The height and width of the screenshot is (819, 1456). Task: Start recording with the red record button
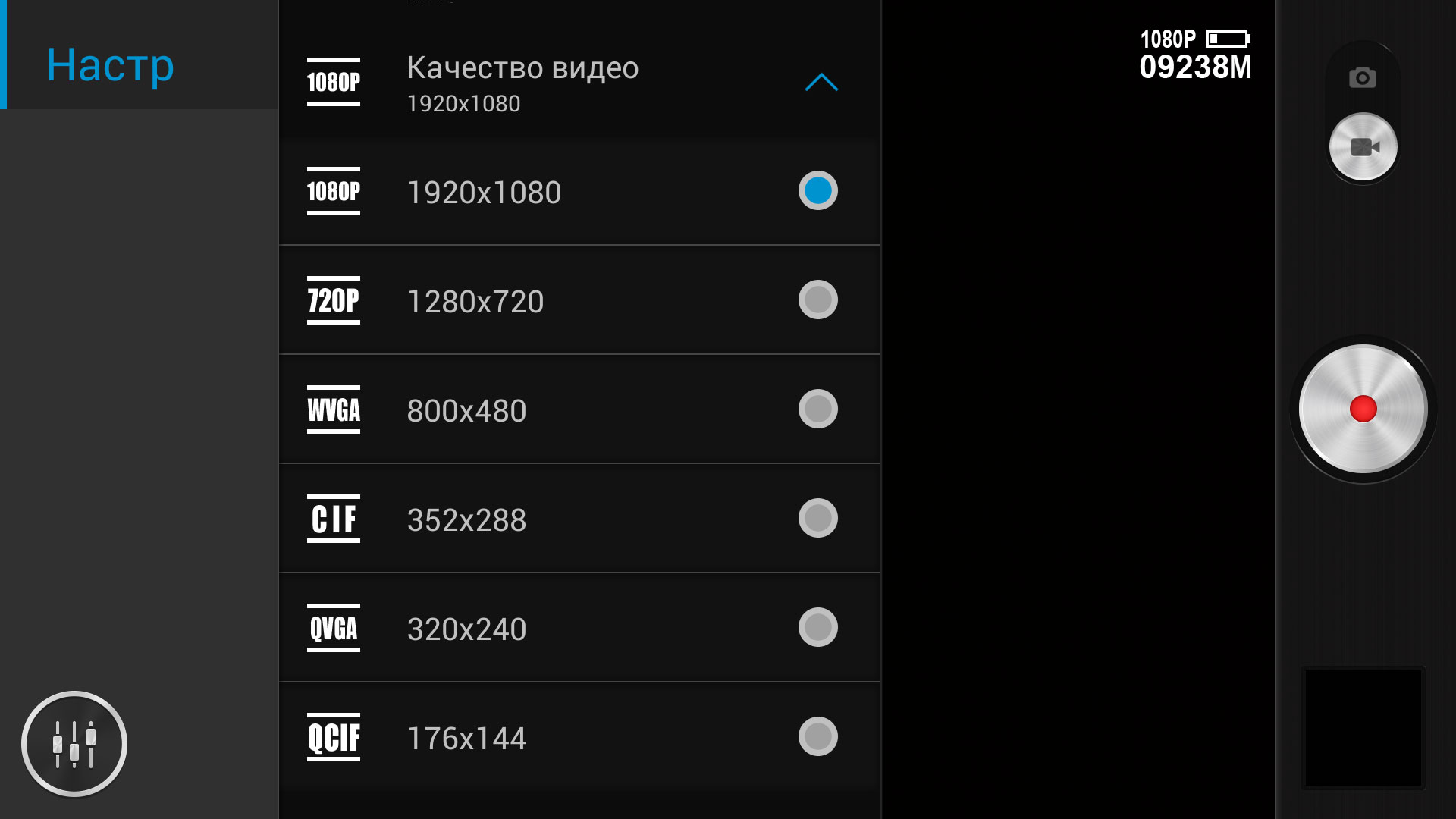pos(1363,409)
